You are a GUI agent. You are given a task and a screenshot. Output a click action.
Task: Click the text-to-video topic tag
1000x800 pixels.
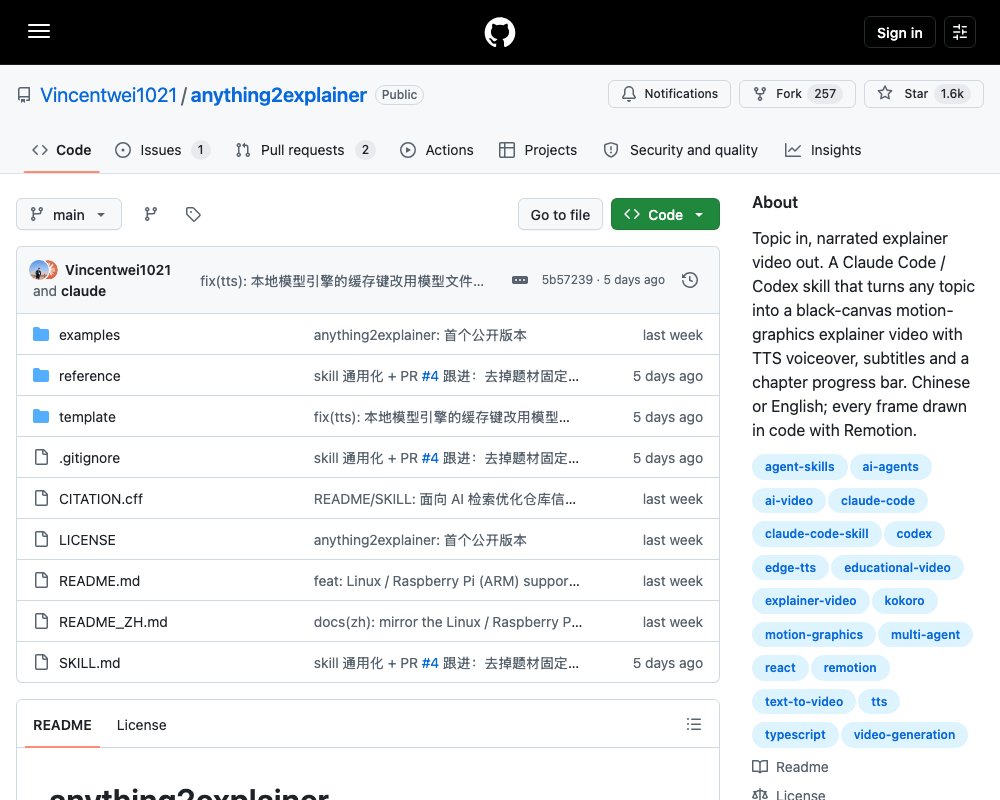[x=804, y=701]
